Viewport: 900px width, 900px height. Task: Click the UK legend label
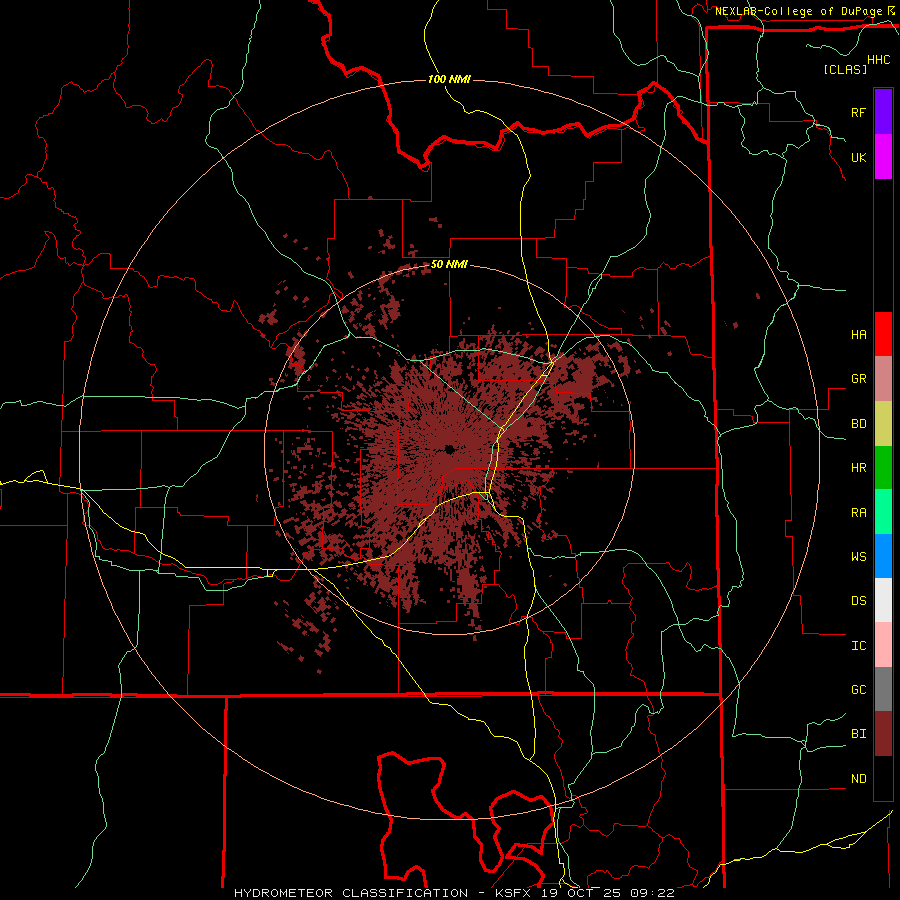(859, 157)
